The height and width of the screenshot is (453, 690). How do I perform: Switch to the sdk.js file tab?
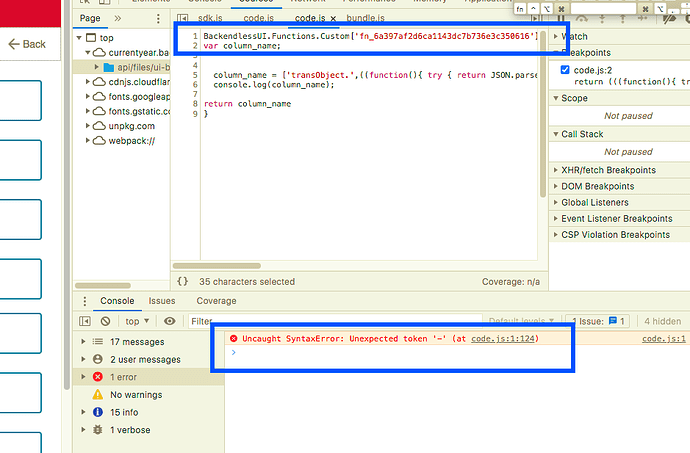[210, 18]
